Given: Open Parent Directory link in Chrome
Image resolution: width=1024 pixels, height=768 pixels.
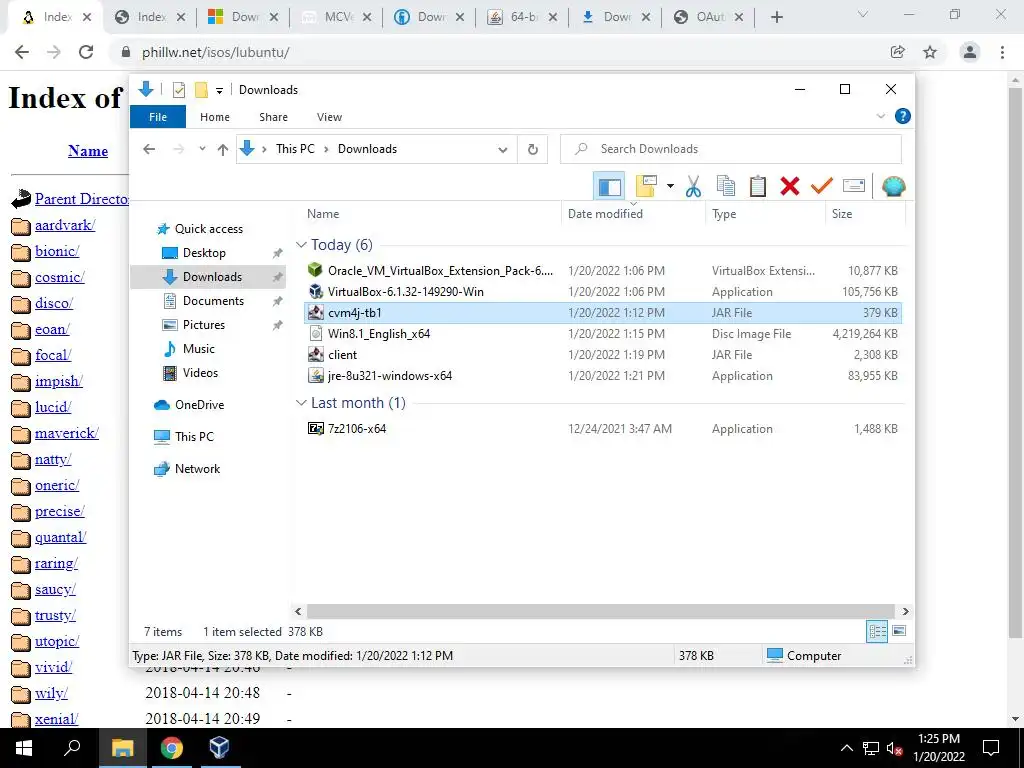Looking at the screenshot, I should 82,199.
